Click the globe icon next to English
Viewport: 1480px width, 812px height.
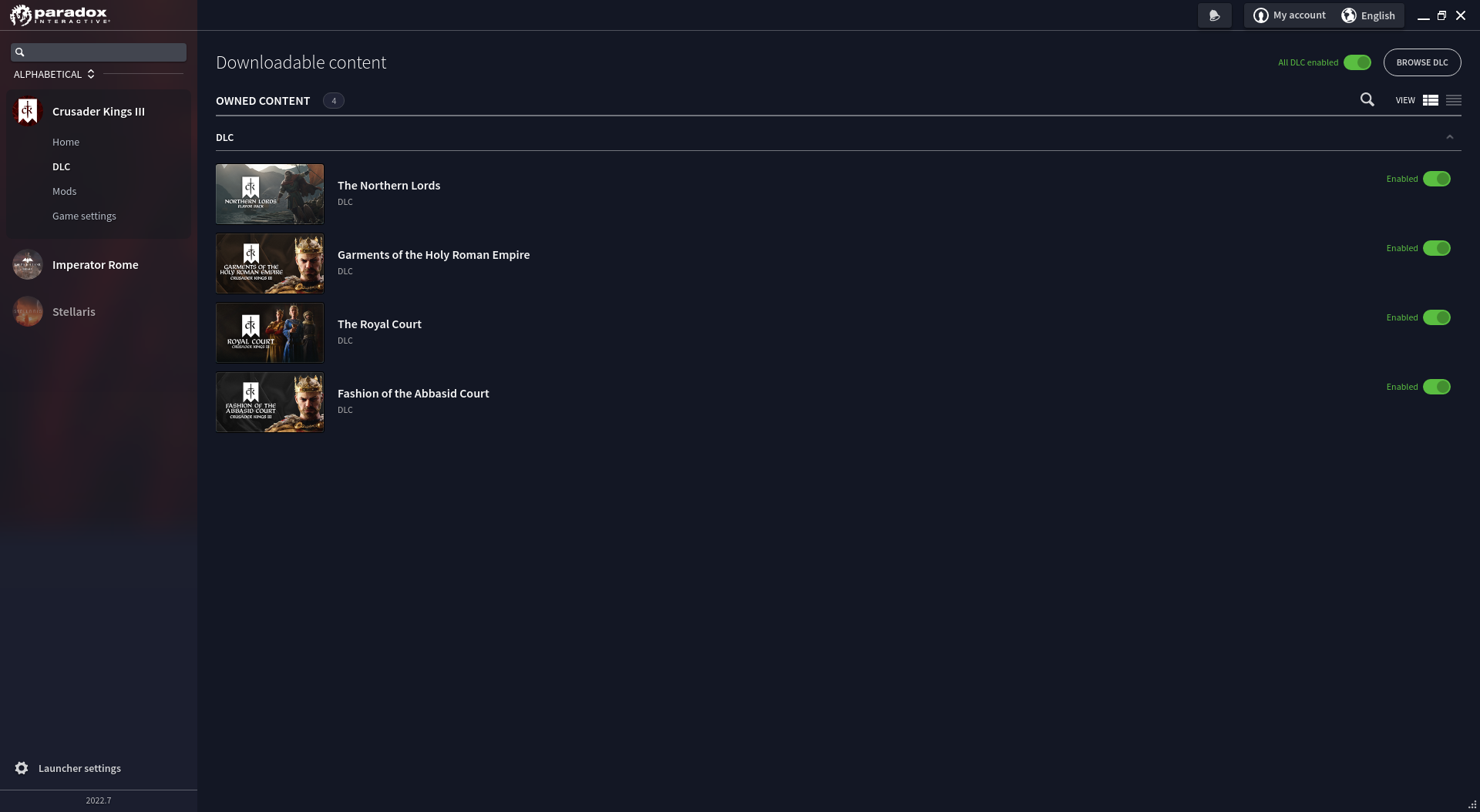[x=1348, y=15]
